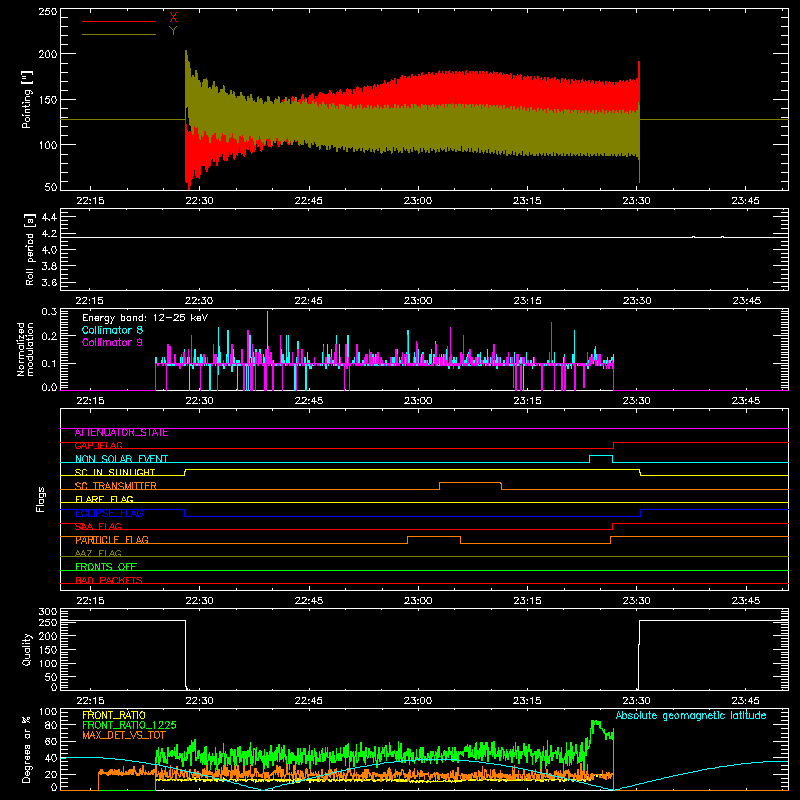Click the orange MAX_DET_VS_TOT legend text
This screenshot has width=800, height=800.
[x=123, y=735]
